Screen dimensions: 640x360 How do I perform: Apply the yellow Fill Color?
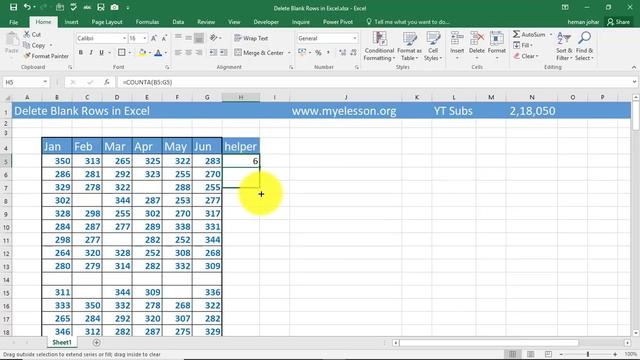tap(142, 53)
